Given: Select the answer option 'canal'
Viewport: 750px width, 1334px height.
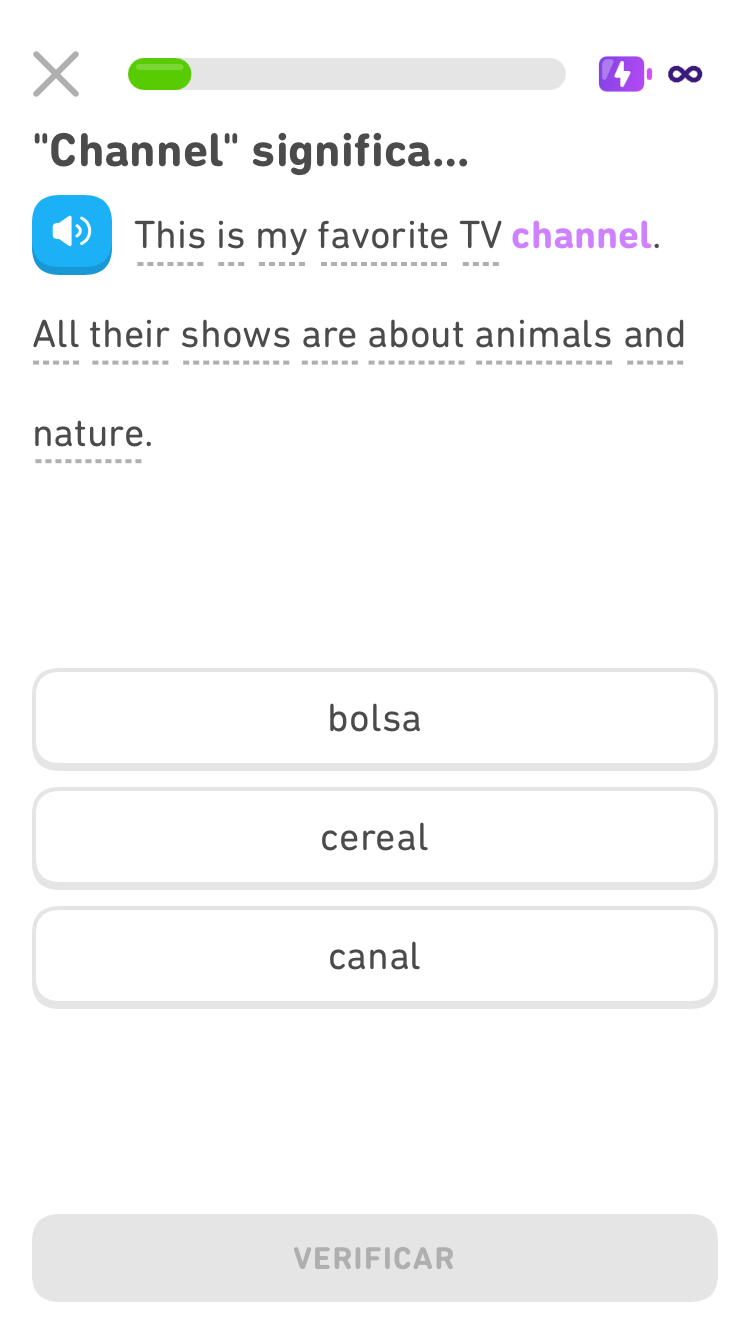Looking at the screenshot, I should tap(374, 956).
